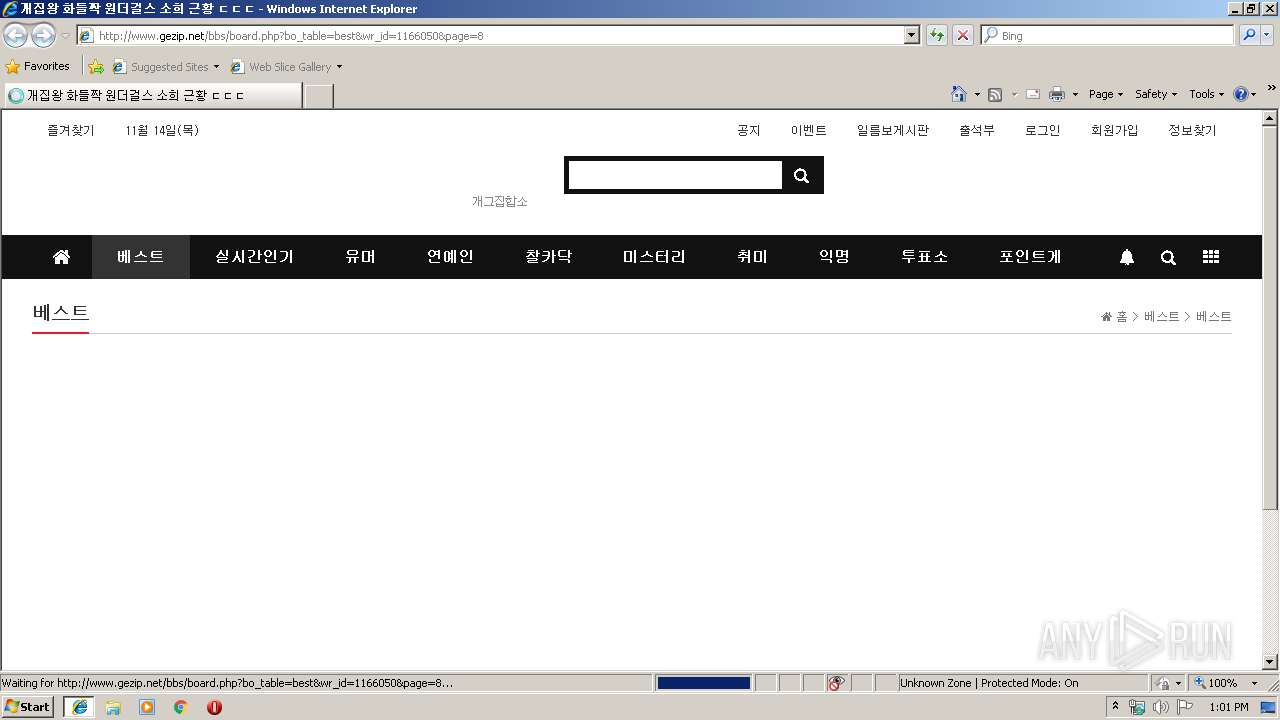
Task: Select the 투표소 nav menu item
Action: (924, 257)
